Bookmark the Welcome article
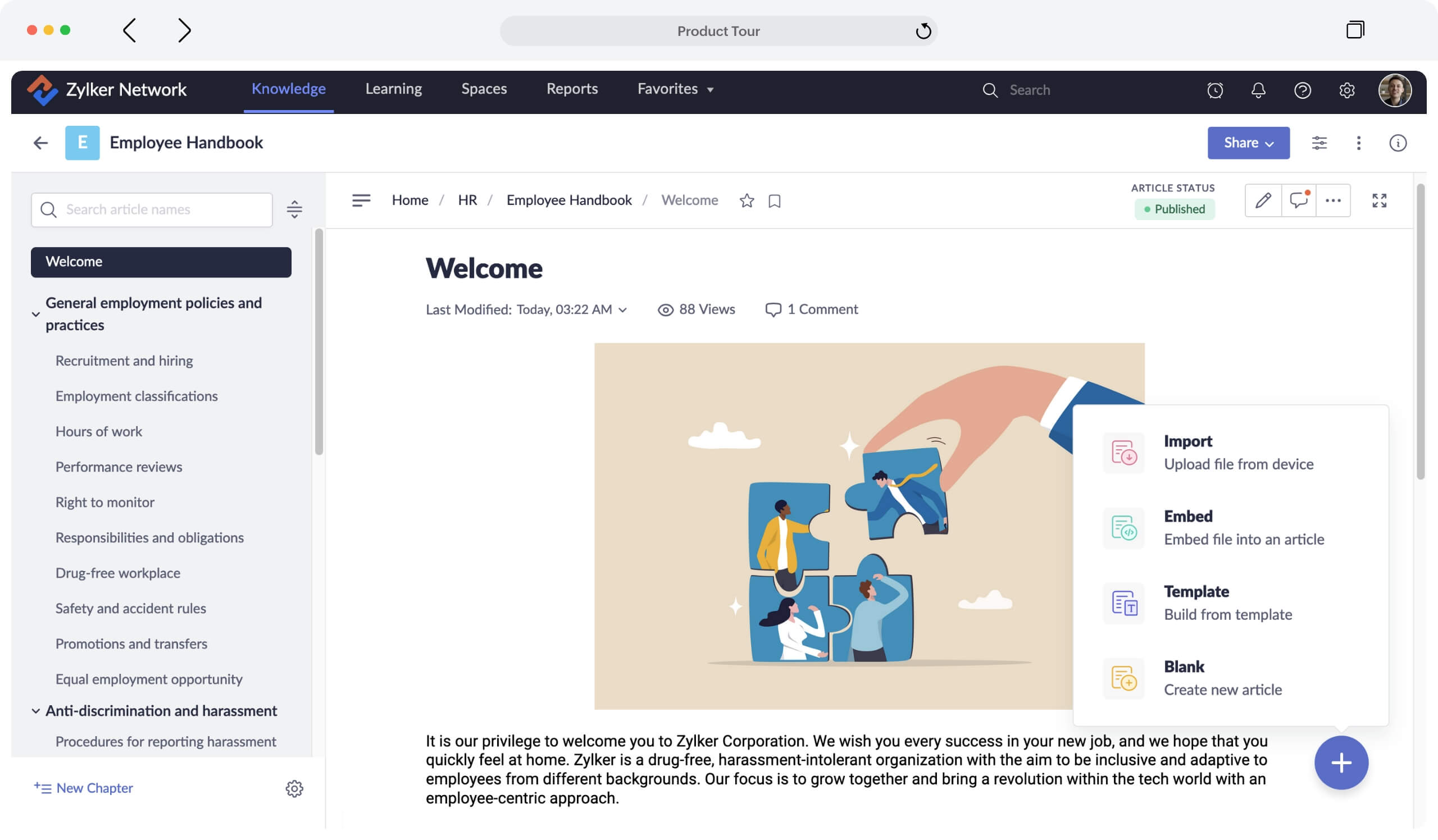Viewport: 1438px width, 840px height. coord(775,200)
